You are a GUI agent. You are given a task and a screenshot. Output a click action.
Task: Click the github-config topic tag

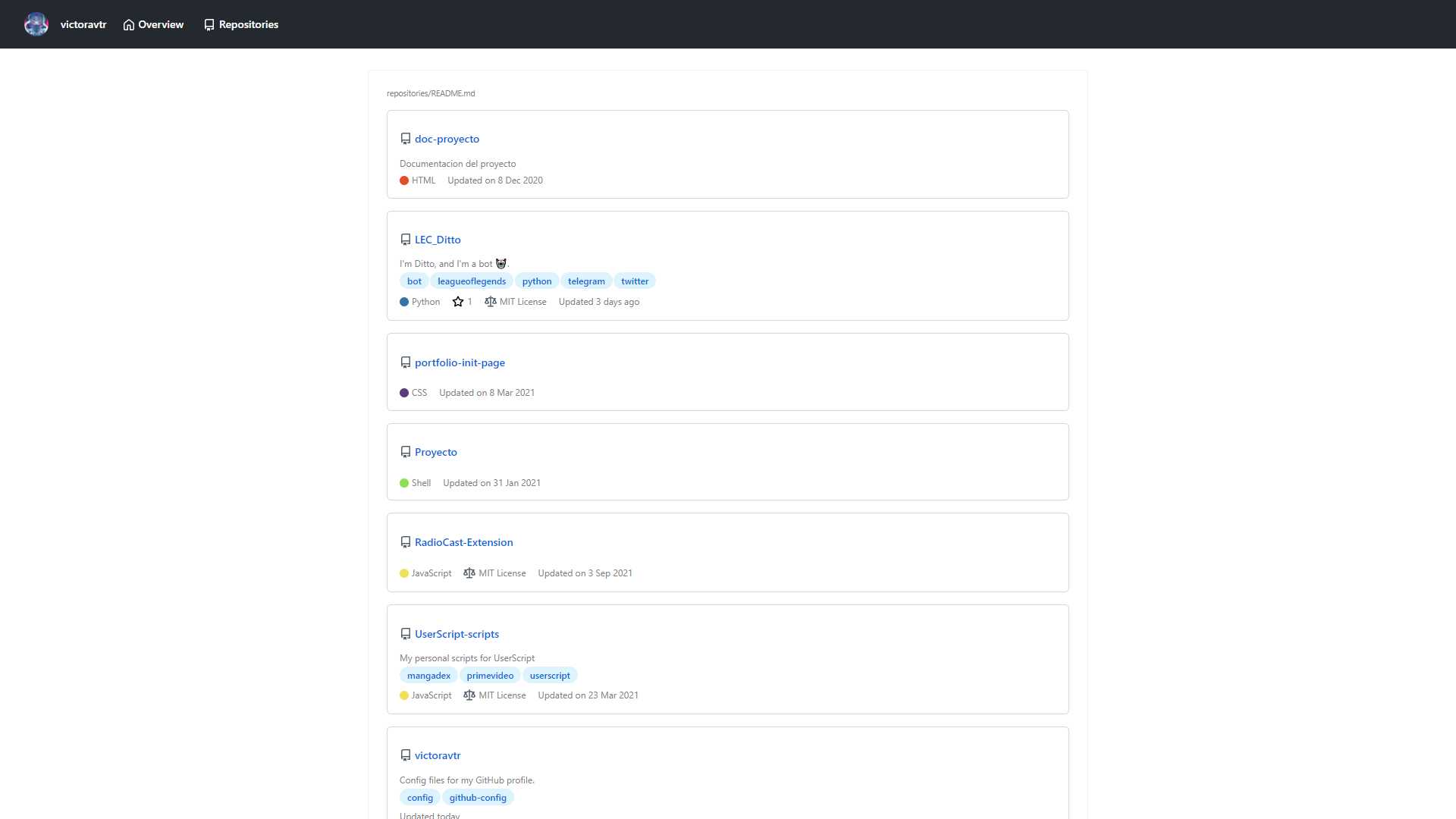(478, 798)
